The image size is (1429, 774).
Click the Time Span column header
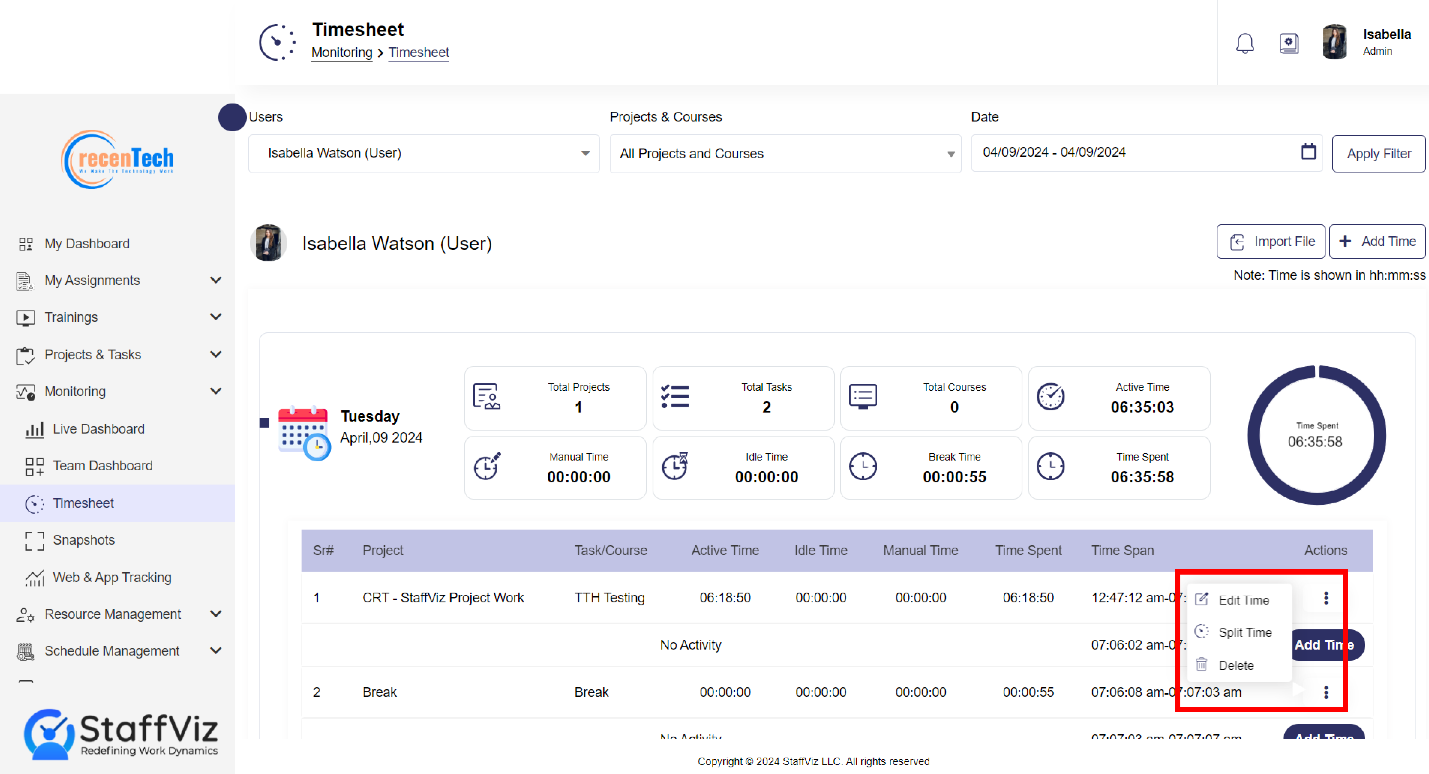tap(1122, 550)
